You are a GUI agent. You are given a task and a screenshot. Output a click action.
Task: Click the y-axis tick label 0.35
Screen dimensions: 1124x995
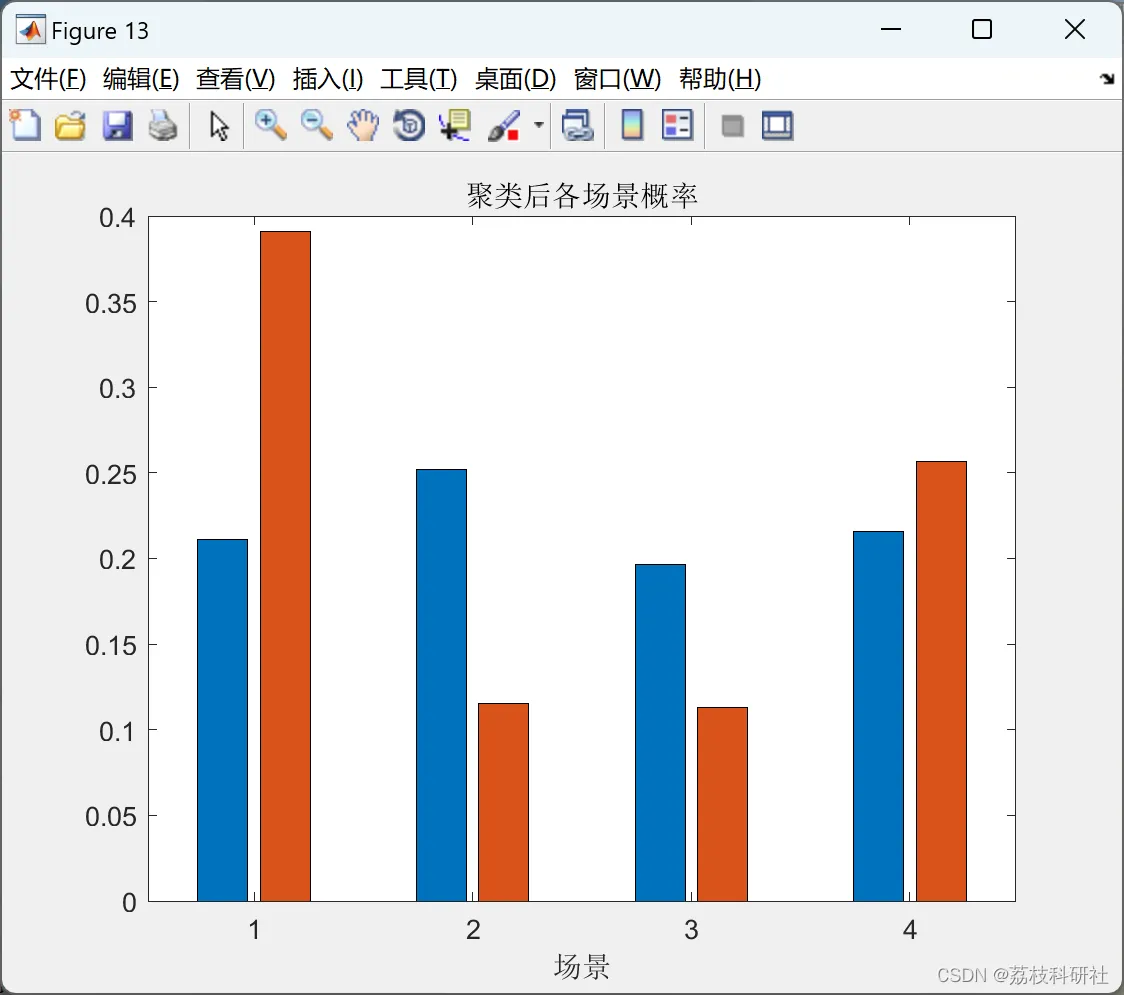(x=111, y=303)
